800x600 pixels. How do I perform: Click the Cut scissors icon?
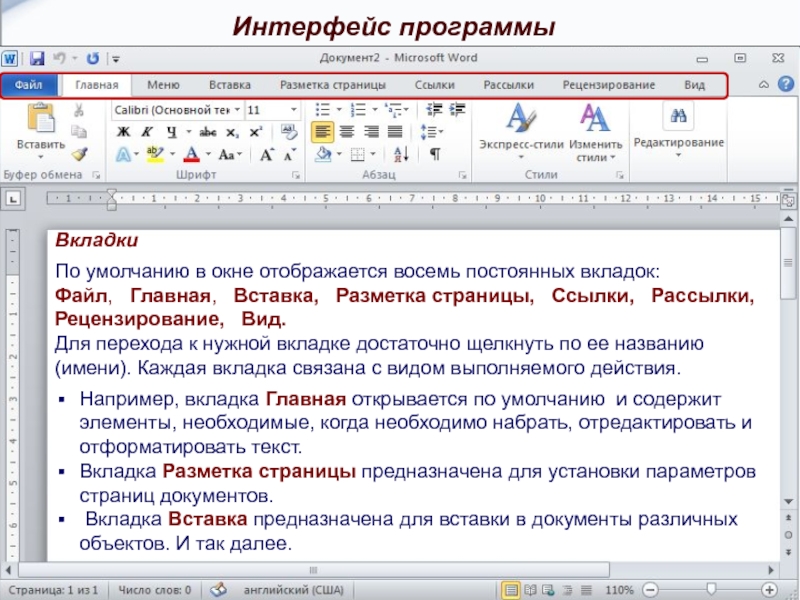point(79,109)
